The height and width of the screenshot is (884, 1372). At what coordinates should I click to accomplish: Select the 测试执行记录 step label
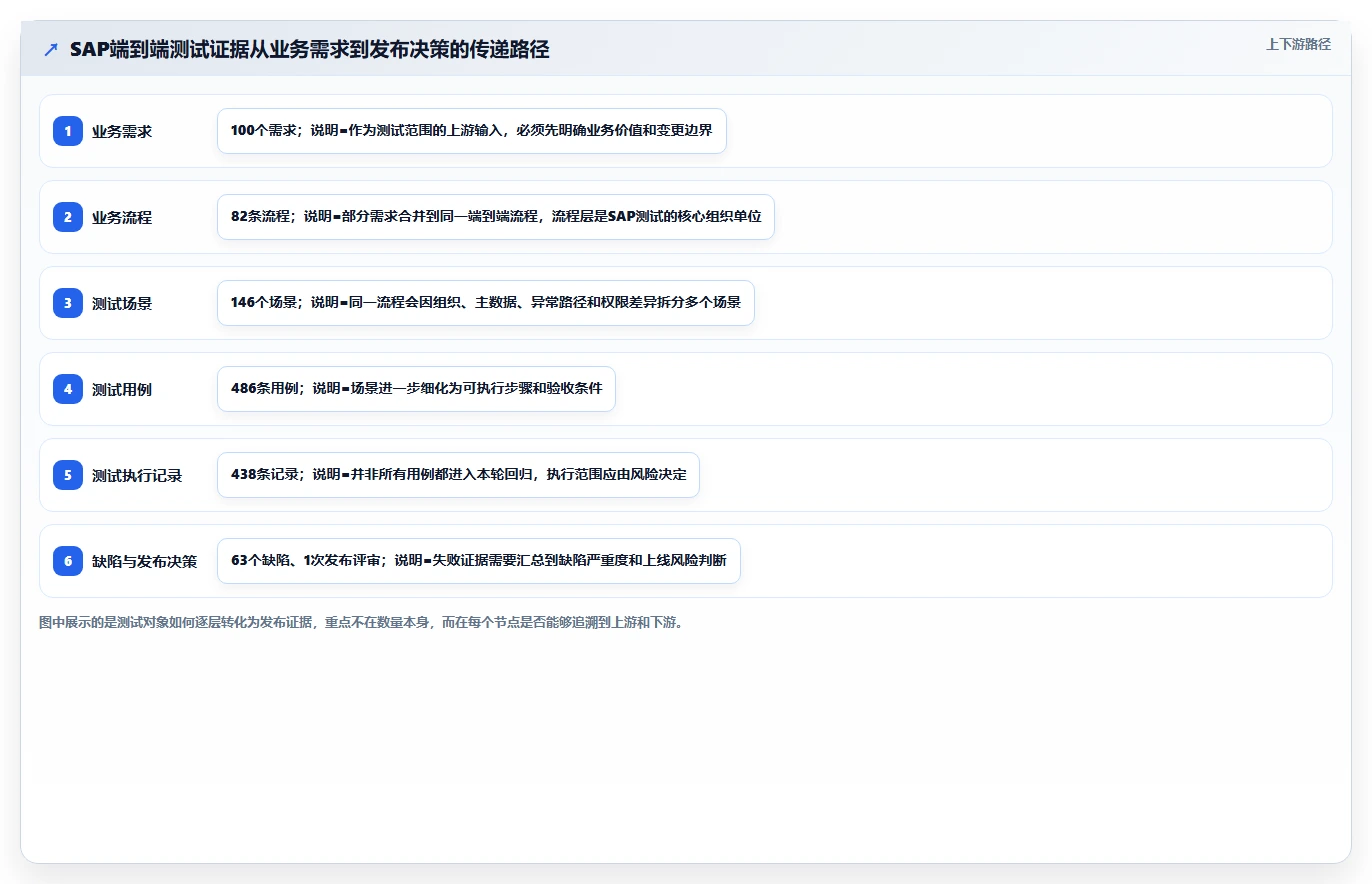(x=137, y=475)
